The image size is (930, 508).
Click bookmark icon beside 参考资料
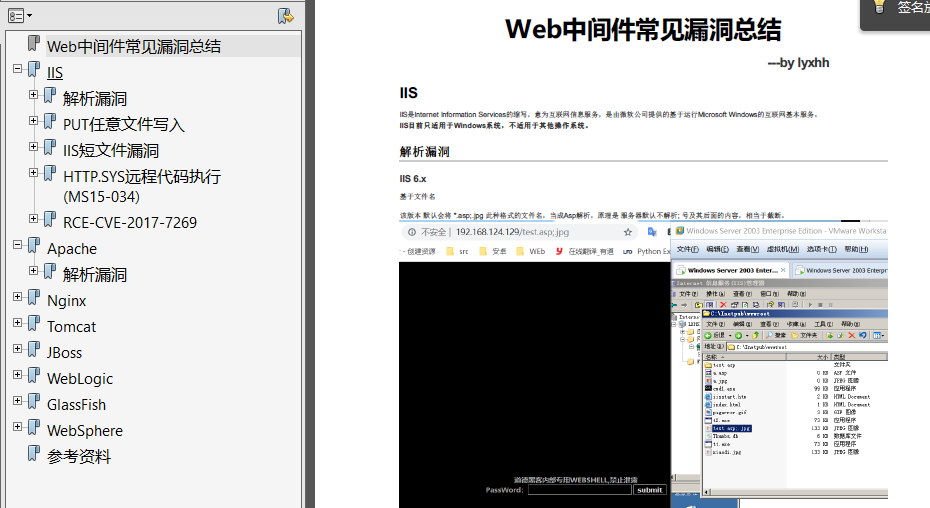[x=34, y=455]
